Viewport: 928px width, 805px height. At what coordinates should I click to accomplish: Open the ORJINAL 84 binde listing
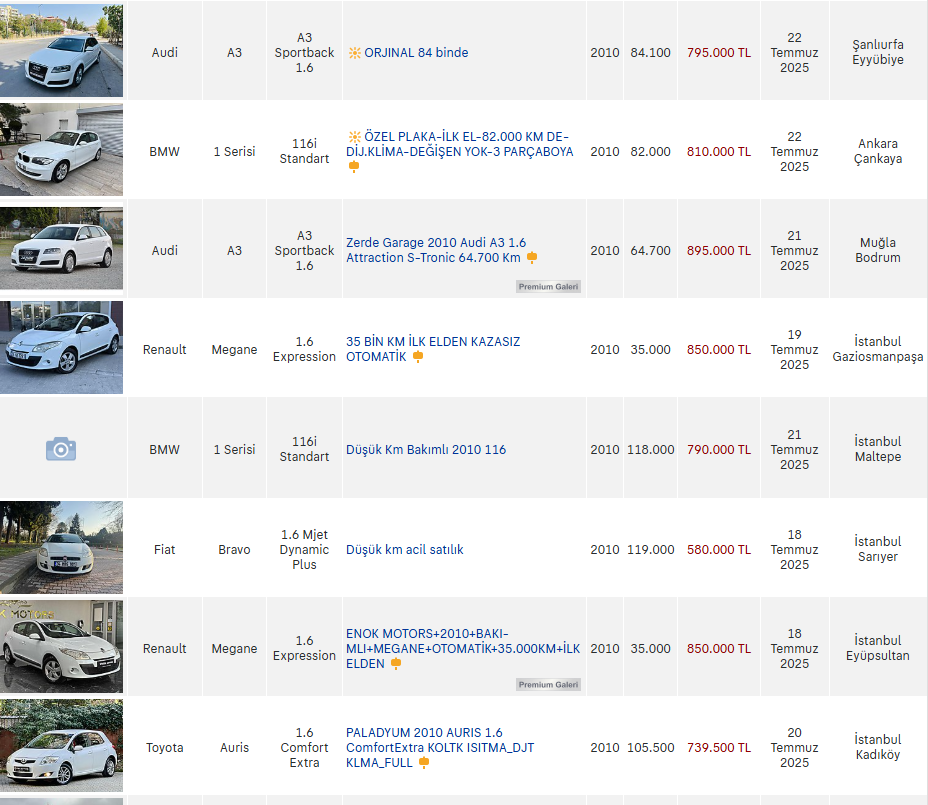(416, 53)
